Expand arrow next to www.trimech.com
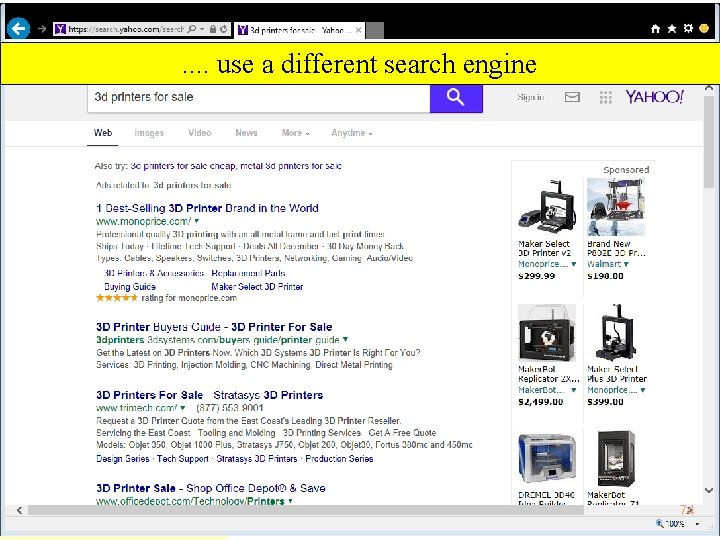Viewport: 720px width, 540px height. (183, 408)
